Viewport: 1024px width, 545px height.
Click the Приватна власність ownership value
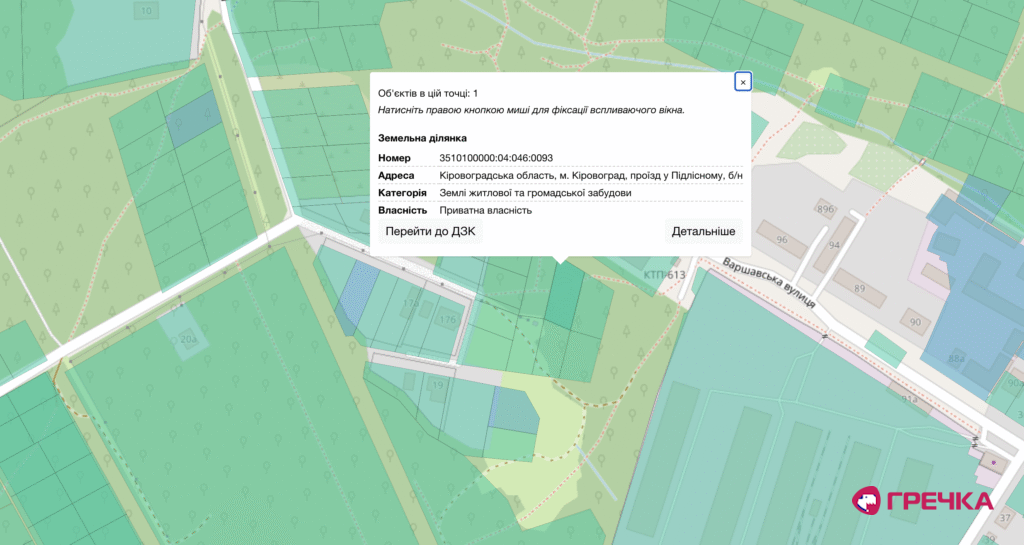point(485,210)
